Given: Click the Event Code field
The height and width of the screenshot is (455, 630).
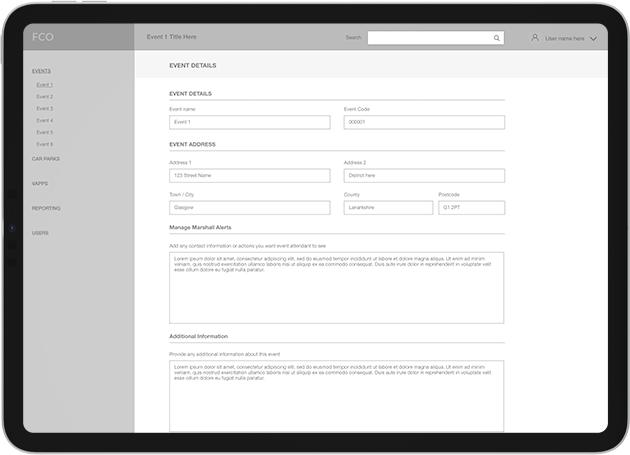Looking at the screenshot, I should [x=423, y=122].
